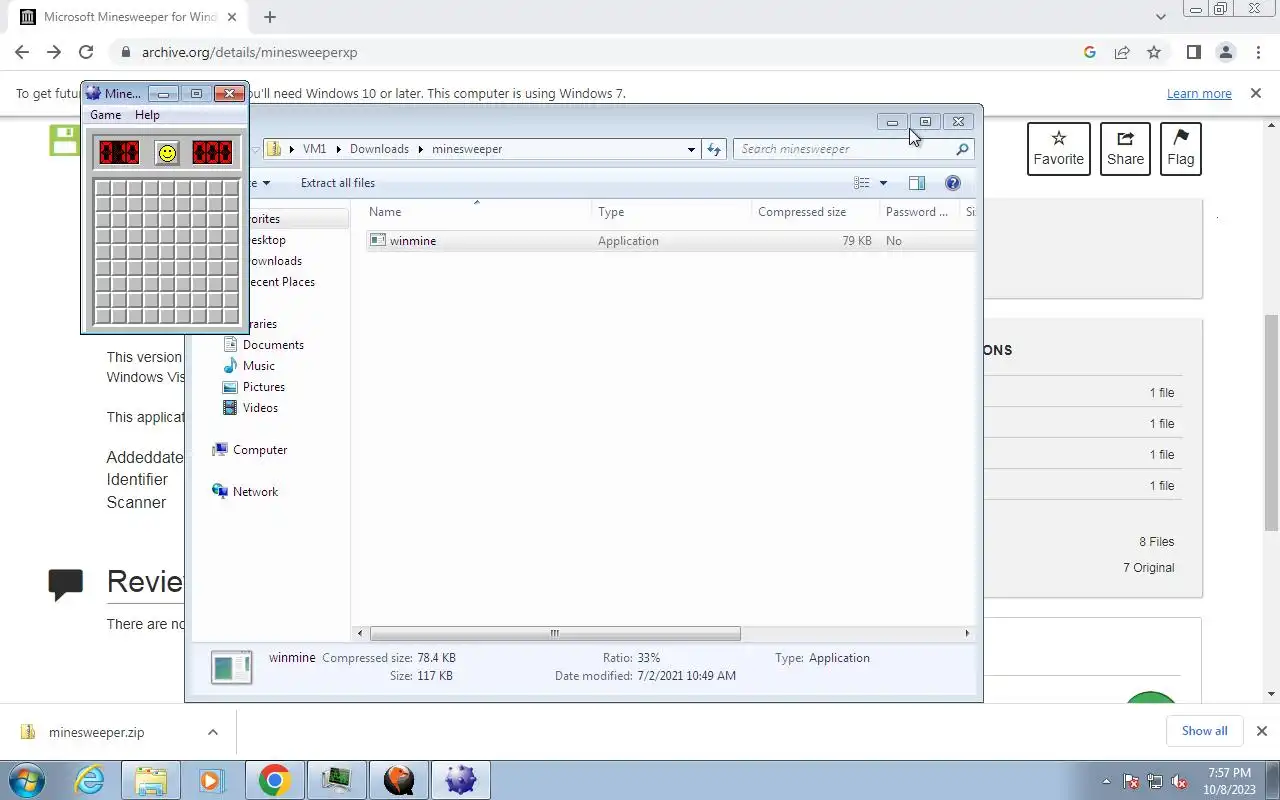1280x800 pixels.
Task: Toggle the preview pane icon
Action: tap(917, 183)
